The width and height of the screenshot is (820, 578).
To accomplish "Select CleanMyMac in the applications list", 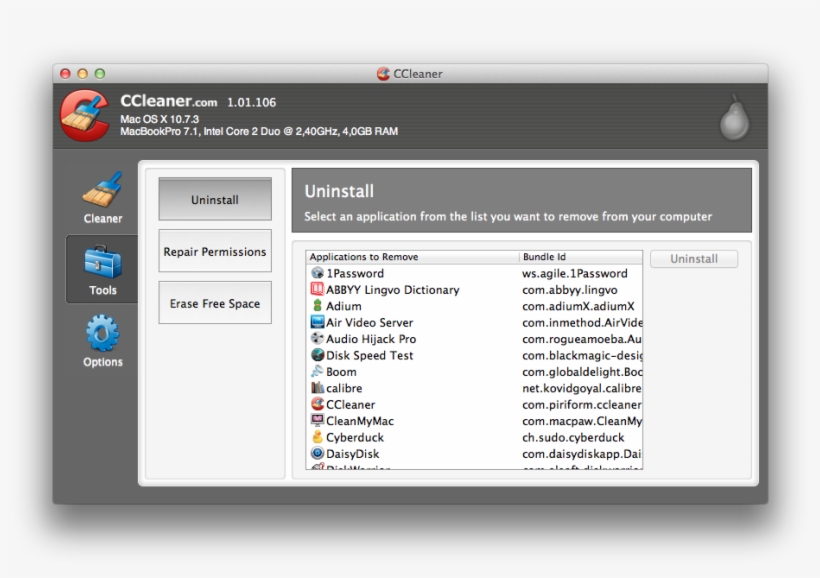I will [360, 421].
